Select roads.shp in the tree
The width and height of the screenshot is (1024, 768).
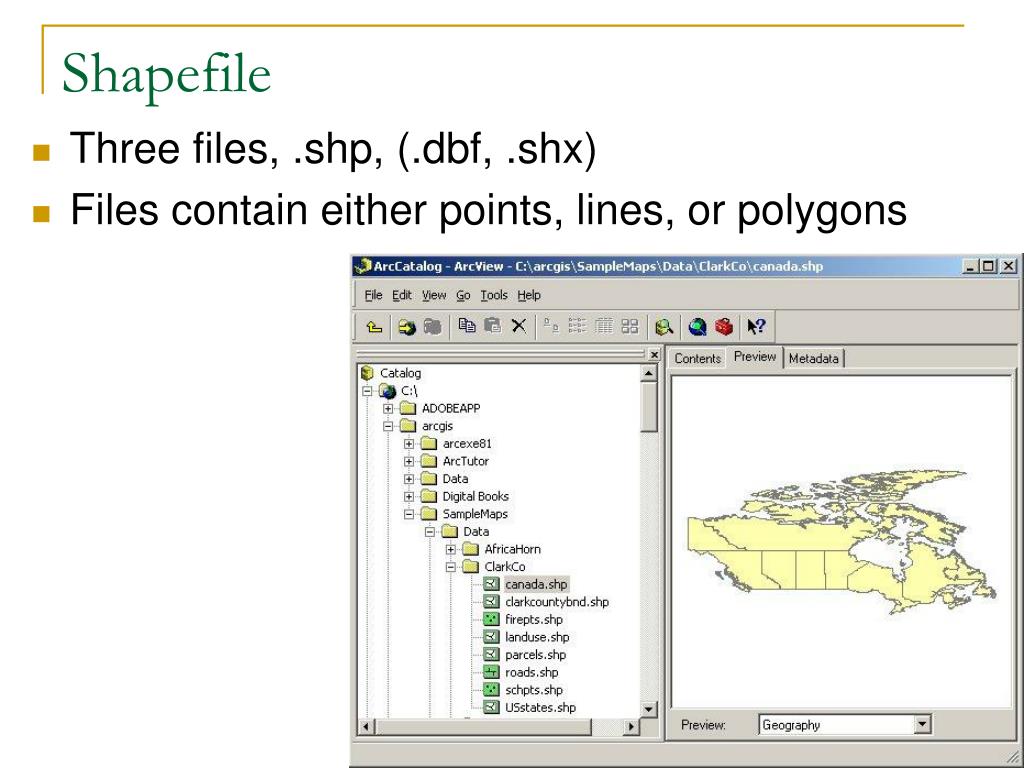pyautogui.click(x=532, y=672)
